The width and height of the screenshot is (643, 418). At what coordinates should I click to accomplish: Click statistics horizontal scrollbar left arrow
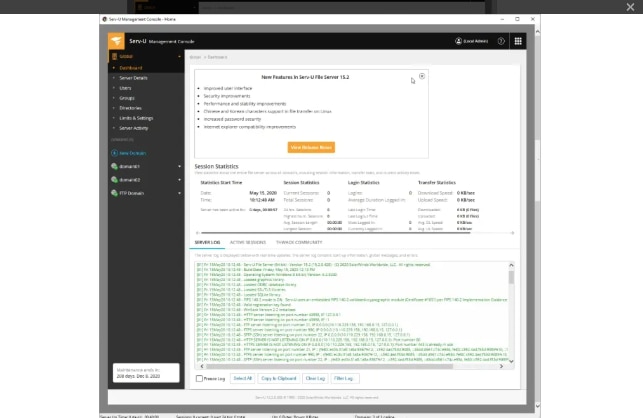pyautogui.click(x=198, y=233)
